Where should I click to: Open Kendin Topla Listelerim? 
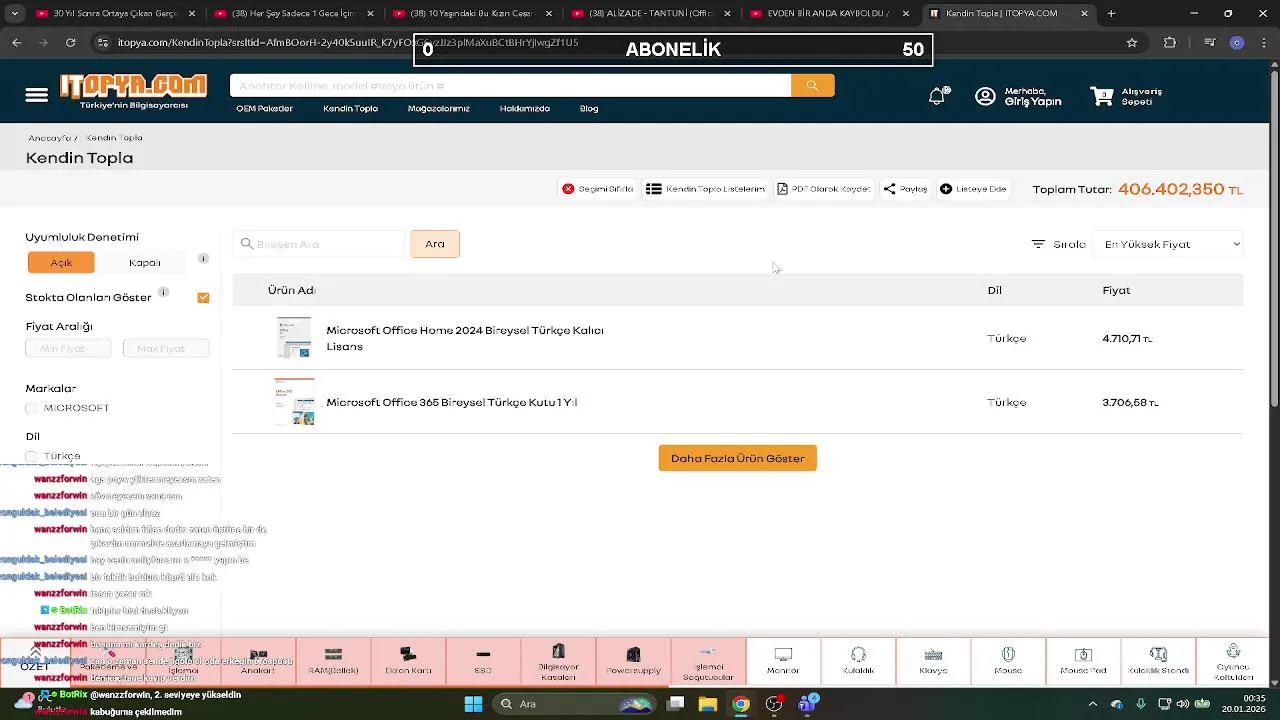705,189
